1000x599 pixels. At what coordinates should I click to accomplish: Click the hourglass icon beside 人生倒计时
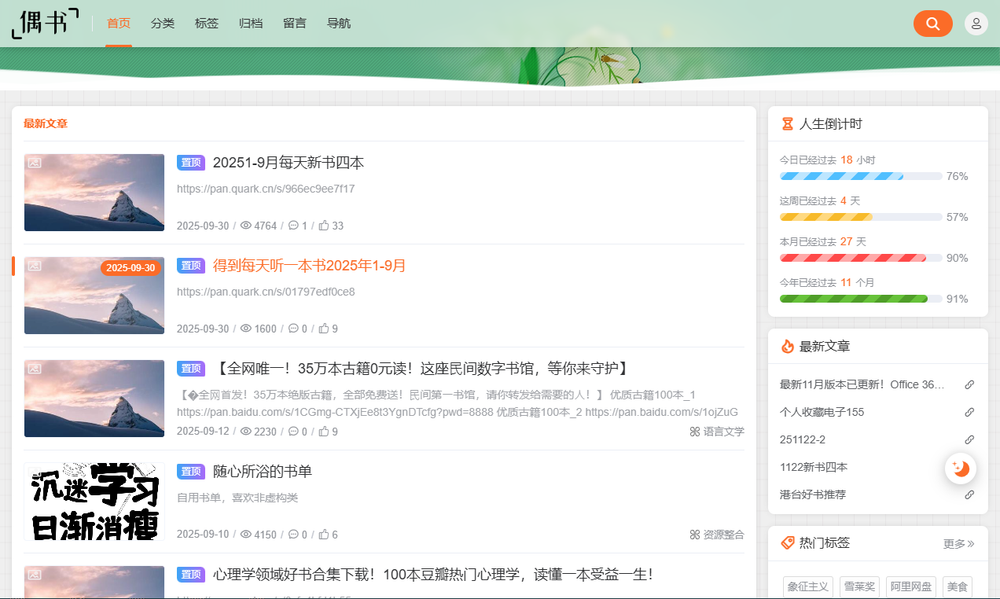[785, 123]
